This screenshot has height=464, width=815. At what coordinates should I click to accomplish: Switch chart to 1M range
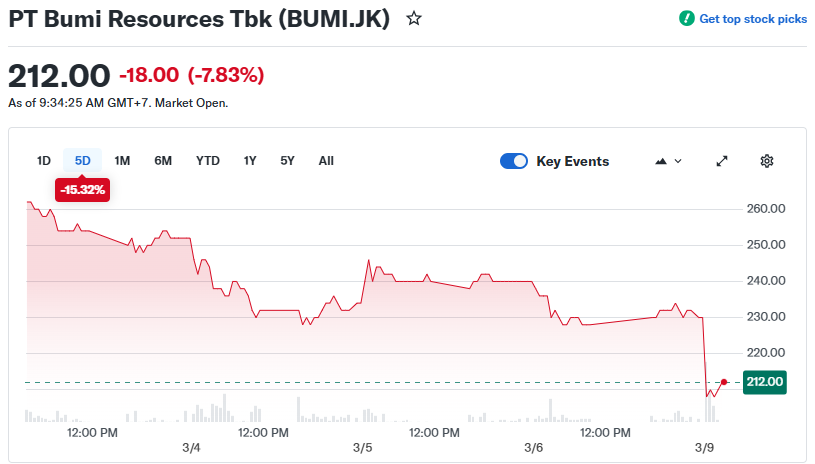(122, 161)
